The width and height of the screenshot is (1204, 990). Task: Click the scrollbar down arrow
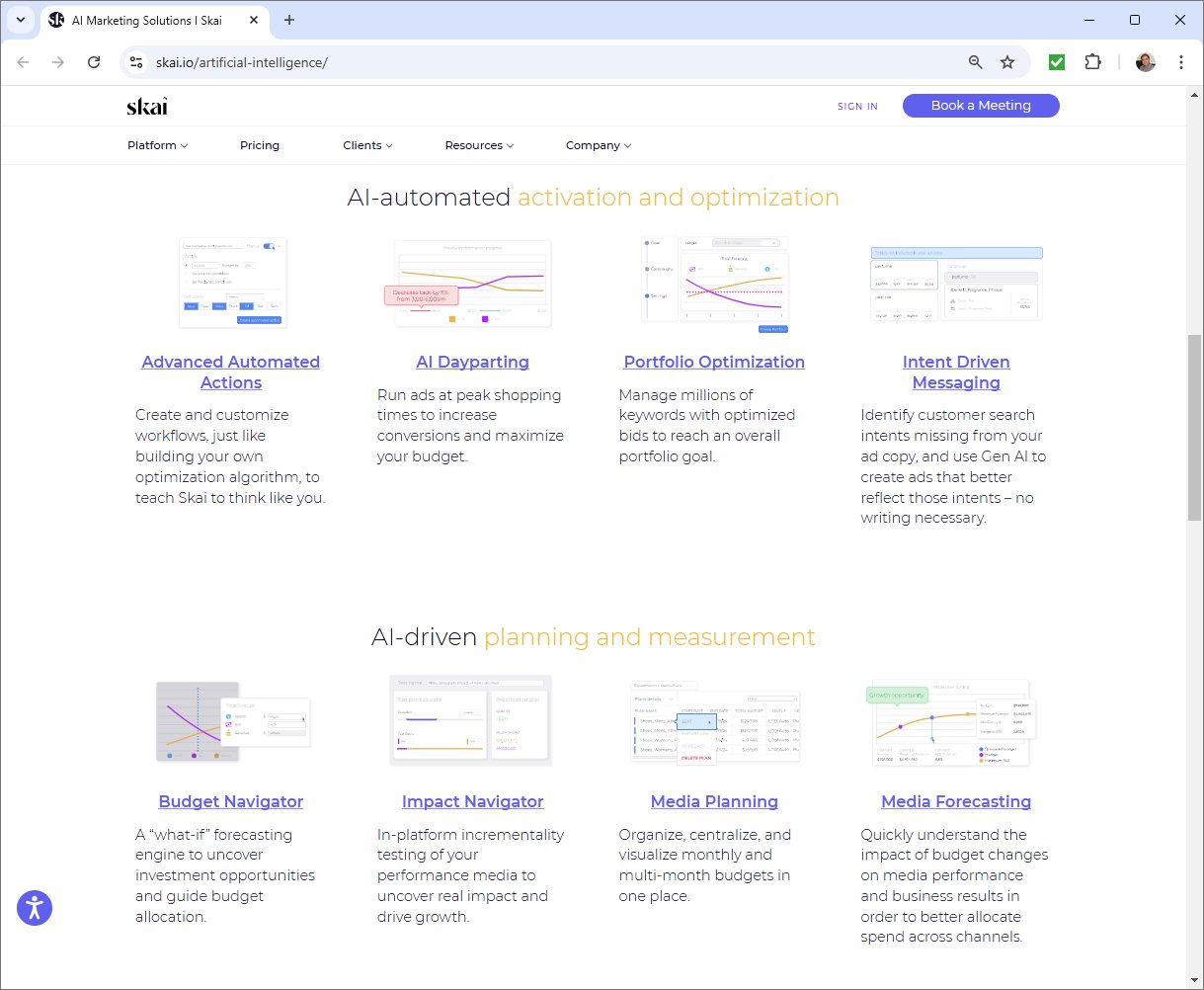point(1194,980)
